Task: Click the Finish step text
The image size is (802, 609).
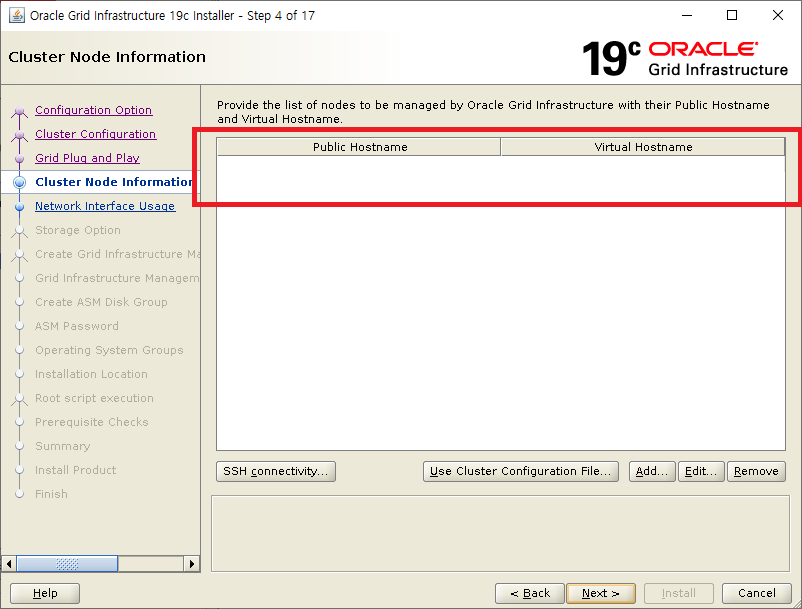Action: click(51, 494)
